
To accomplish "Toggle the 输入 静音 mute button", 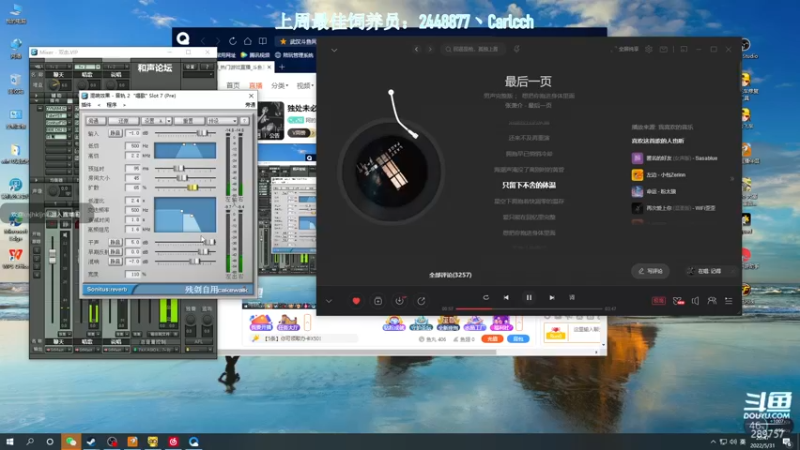I will (x=115, y=133).
